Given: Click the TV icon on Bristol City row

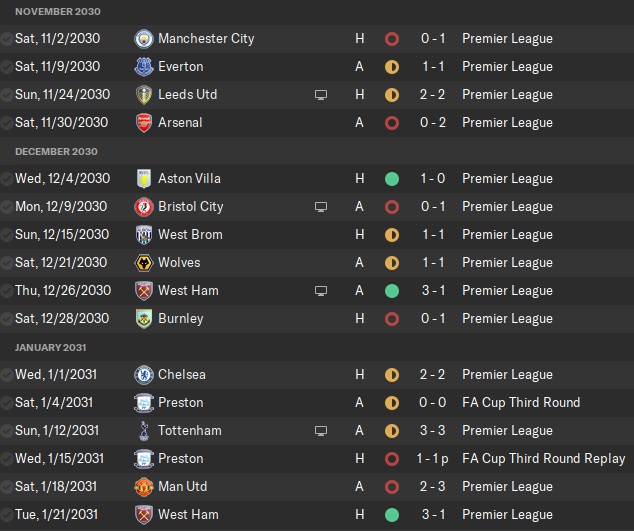Looking at the screenshot, I should (x=321, y=207).
